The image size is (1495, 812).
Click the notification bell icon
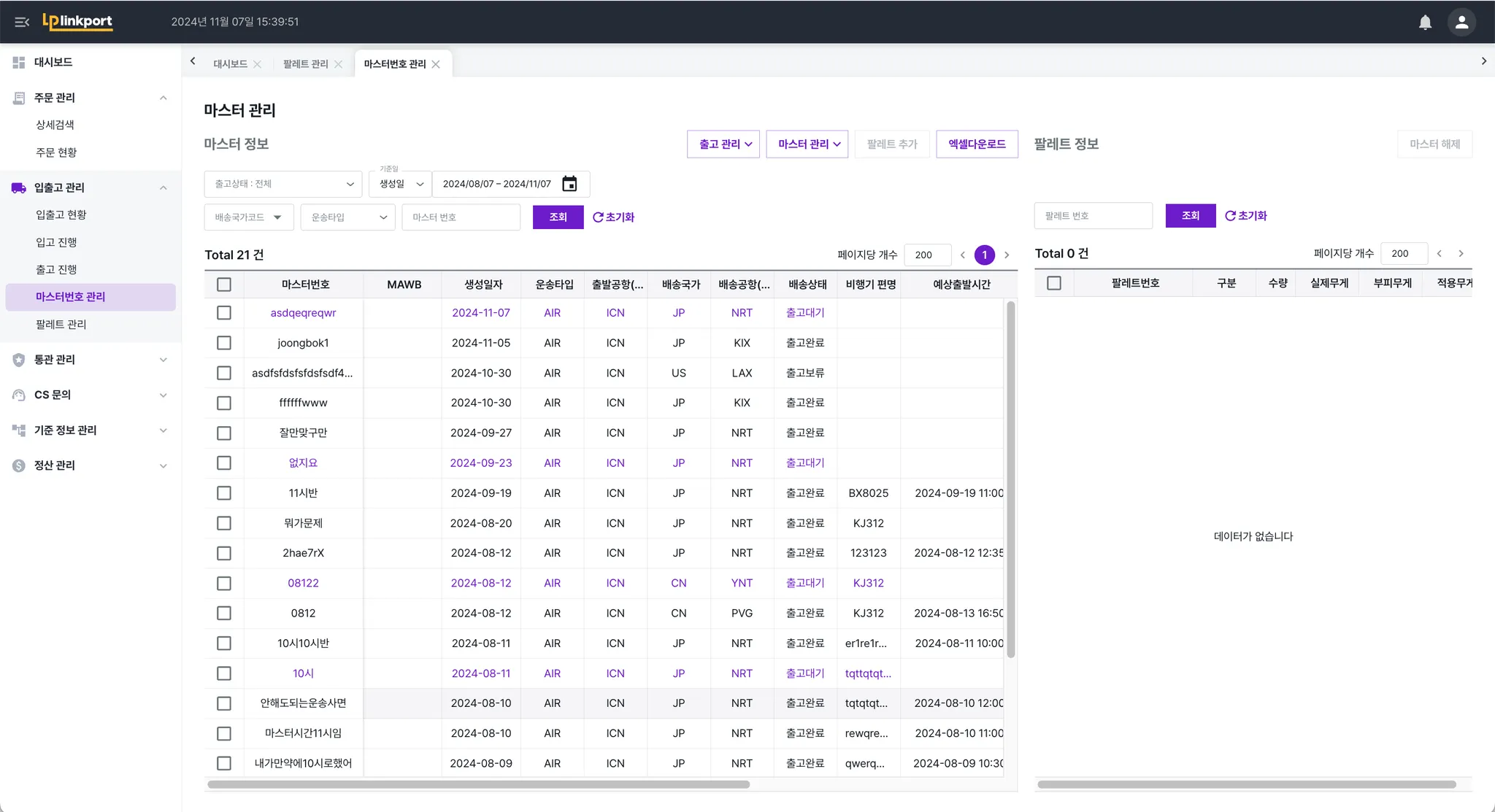pyautogui.click(x=1425, y=22)
